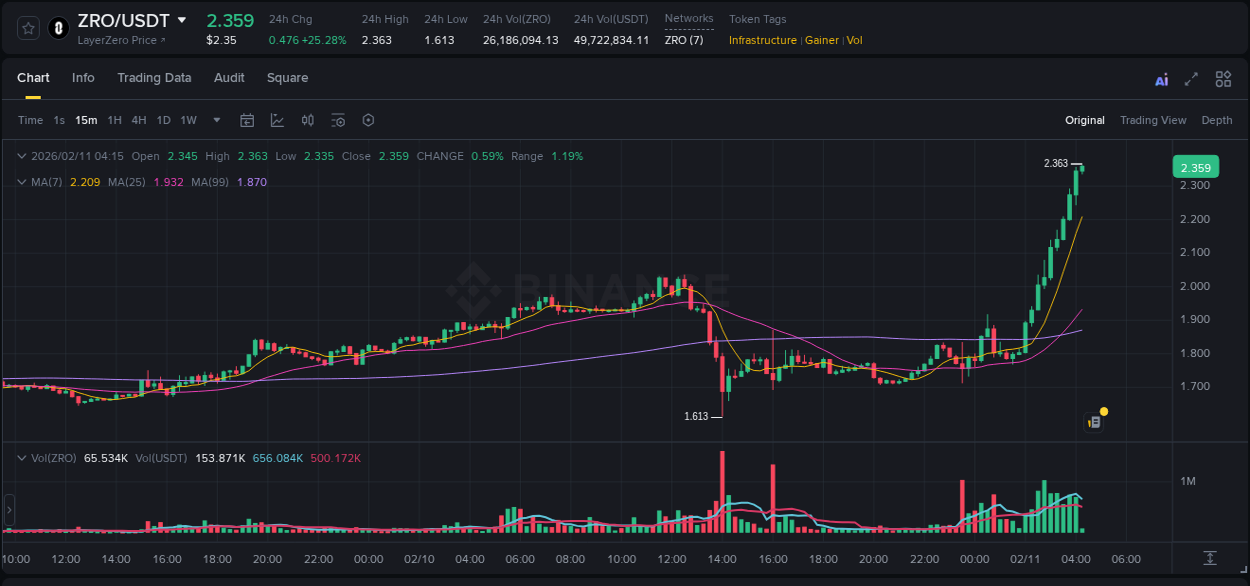Select the 1H timeframe
This screenshot has height=586, width=1250.
click(114, 120)
